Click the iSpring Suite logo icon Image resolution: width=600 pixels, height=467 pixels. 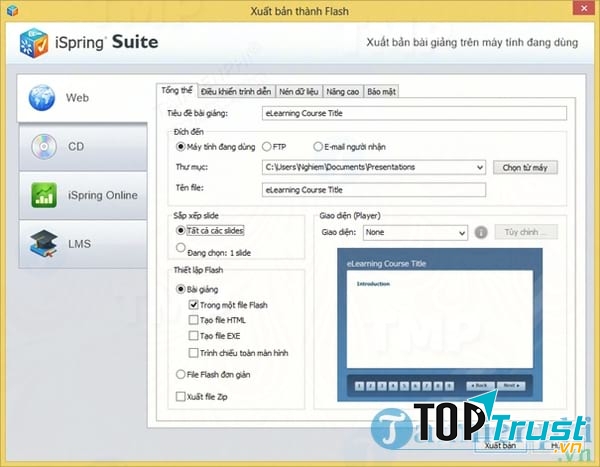[33, 45]
